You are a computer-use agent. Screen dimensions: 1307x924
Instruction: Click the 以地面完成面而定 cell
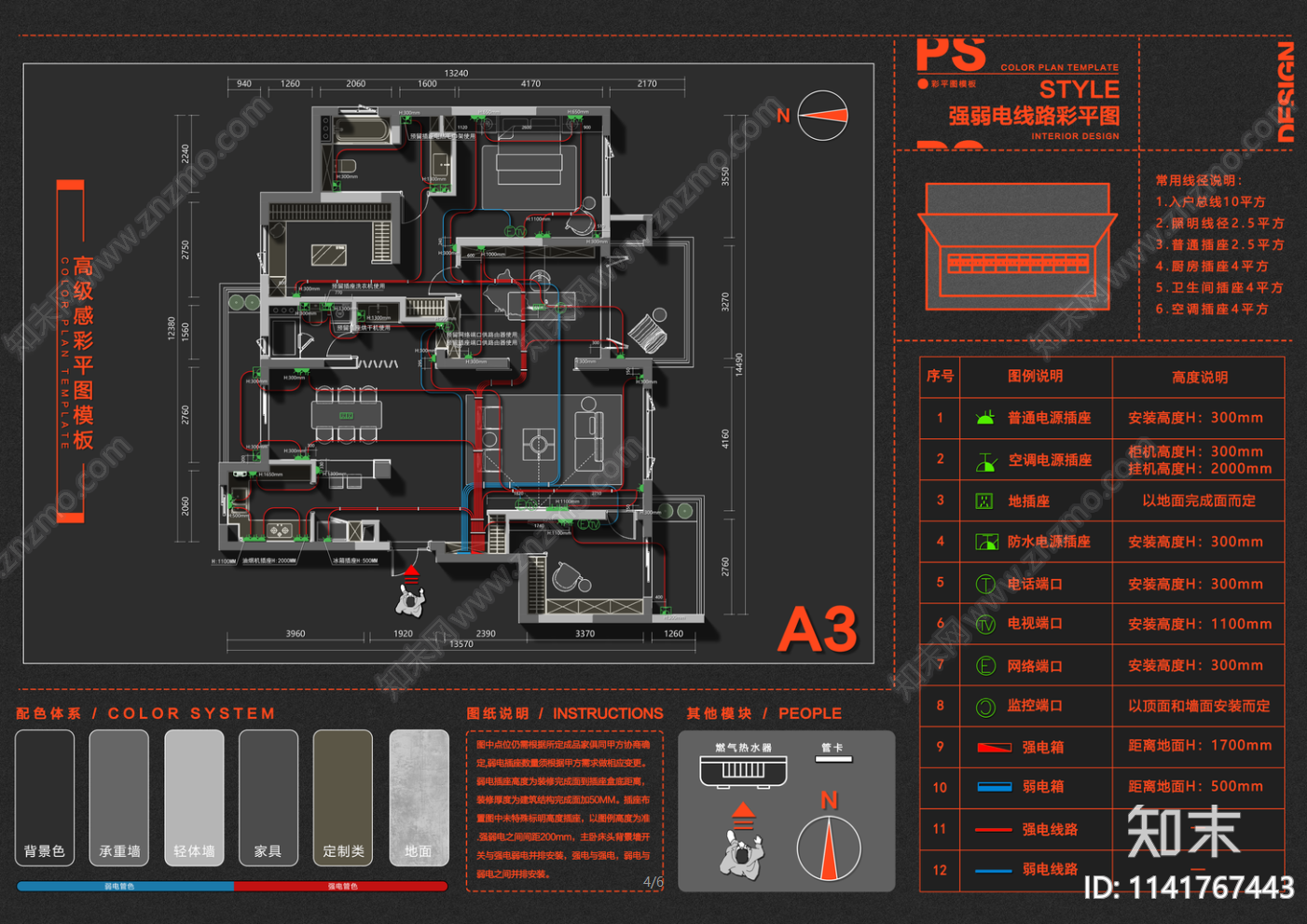[x=1199, y=501]
